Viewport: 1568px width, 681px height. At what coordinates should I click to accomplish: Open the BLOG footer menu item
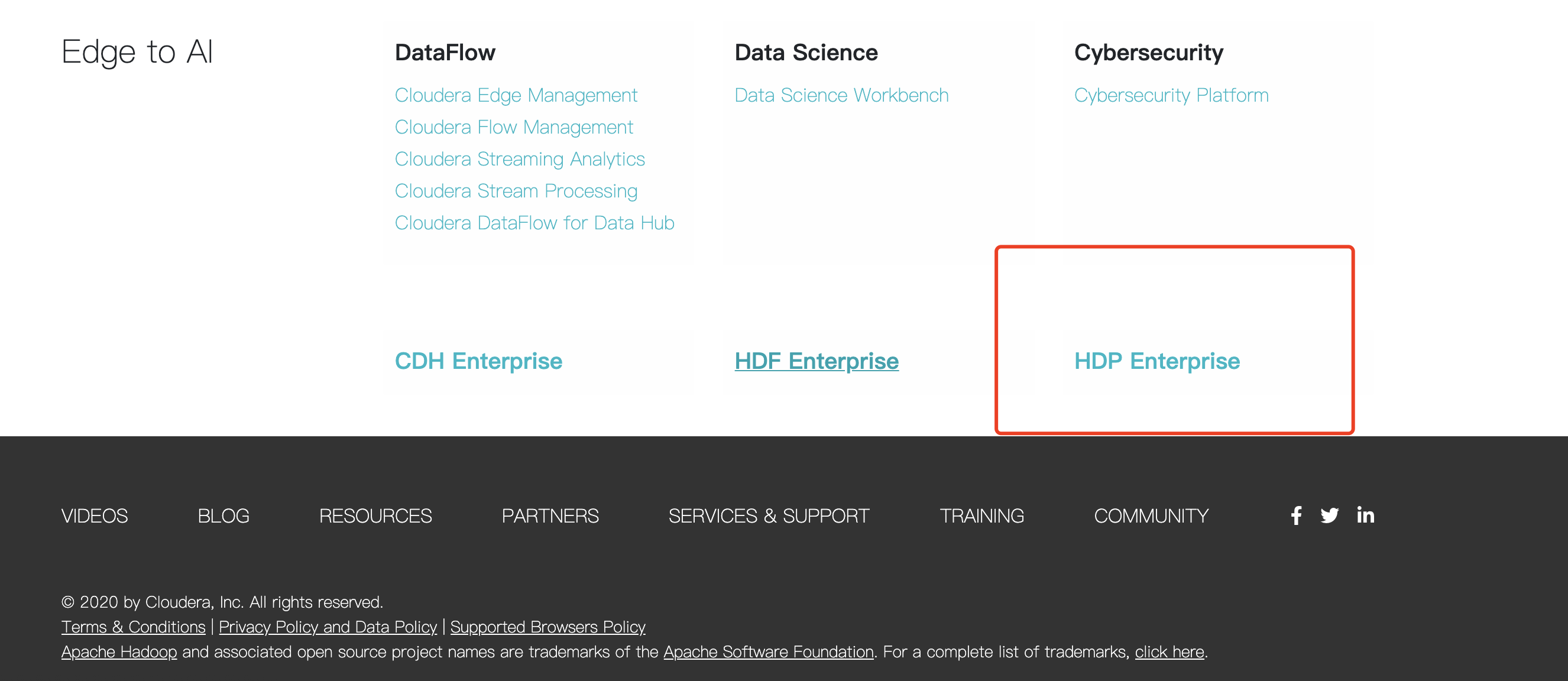[x=223, y=516]
